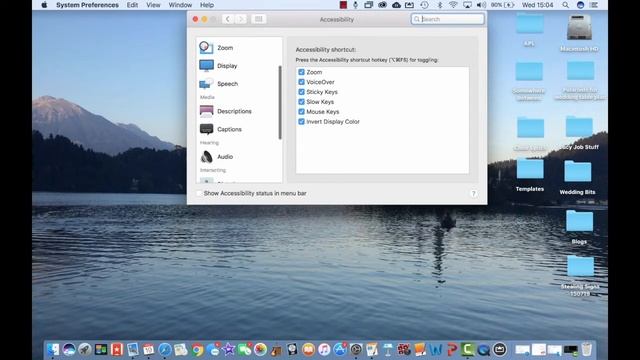The image size is (640, 360).
Task: Open iMovie star icon in the Dock
Action: coord(229,349)
